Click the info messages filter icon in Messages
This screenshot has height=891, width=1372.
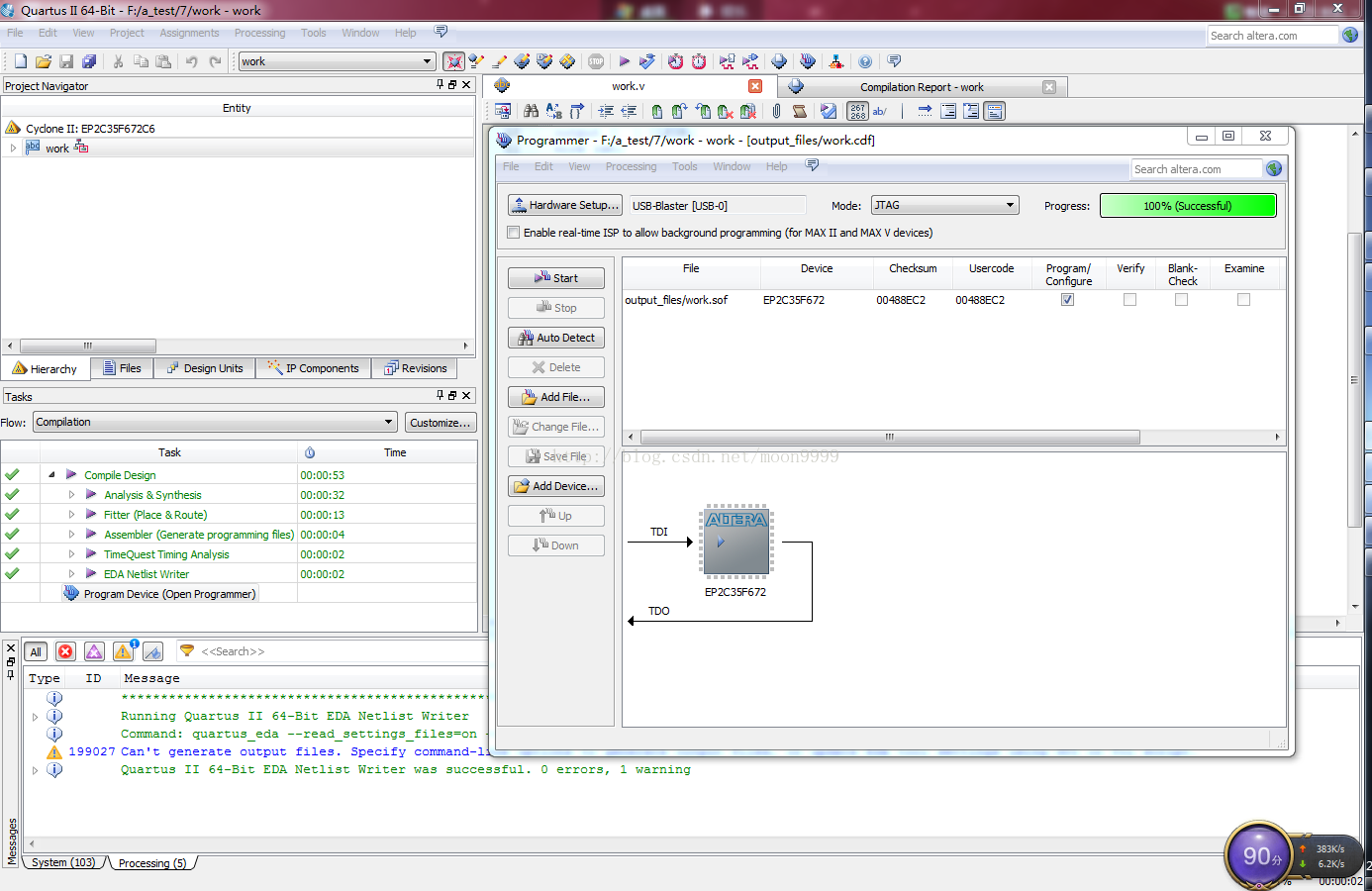pos(152,651)
